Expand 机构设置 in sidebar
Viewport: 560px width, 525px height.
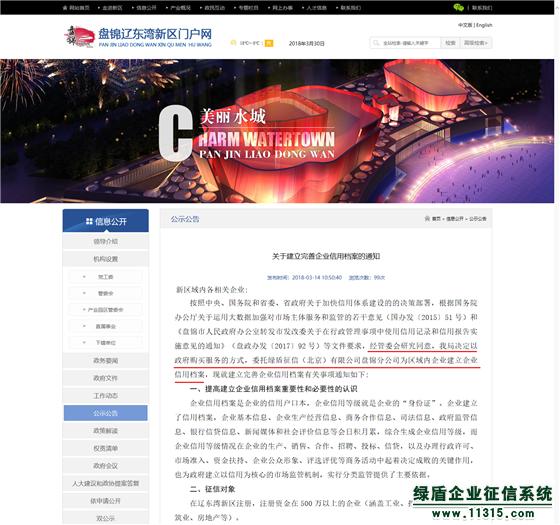click(106, 259)
